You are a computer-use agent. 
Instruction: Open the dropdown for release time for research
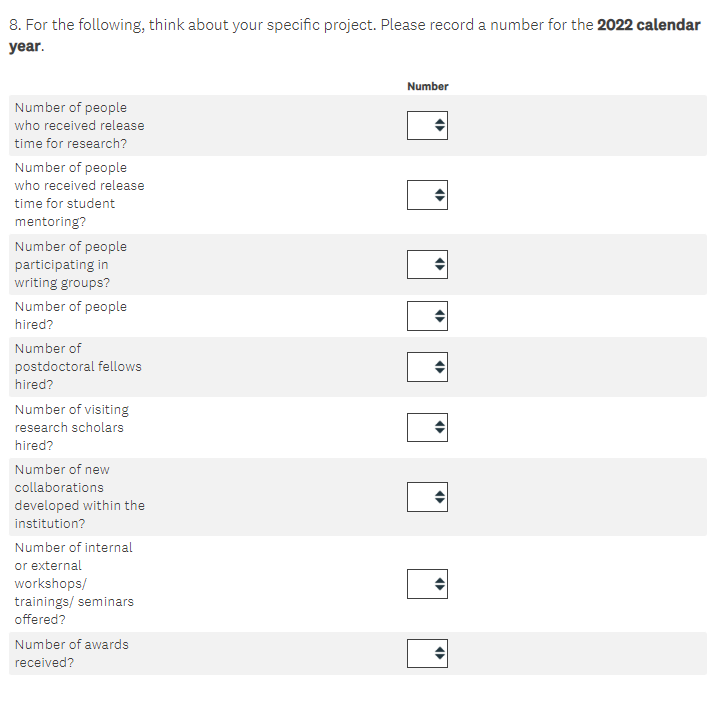click(427, 125)
